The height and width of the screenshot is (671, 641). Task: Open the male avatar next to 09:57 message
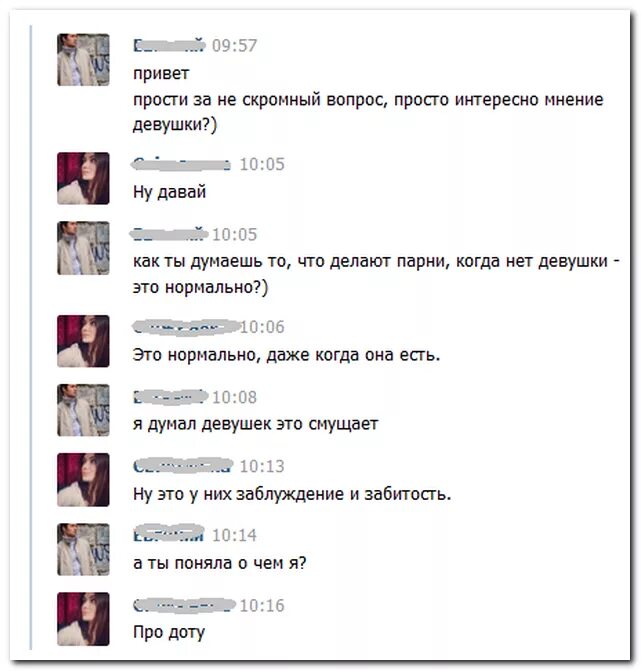pos(83,59)
